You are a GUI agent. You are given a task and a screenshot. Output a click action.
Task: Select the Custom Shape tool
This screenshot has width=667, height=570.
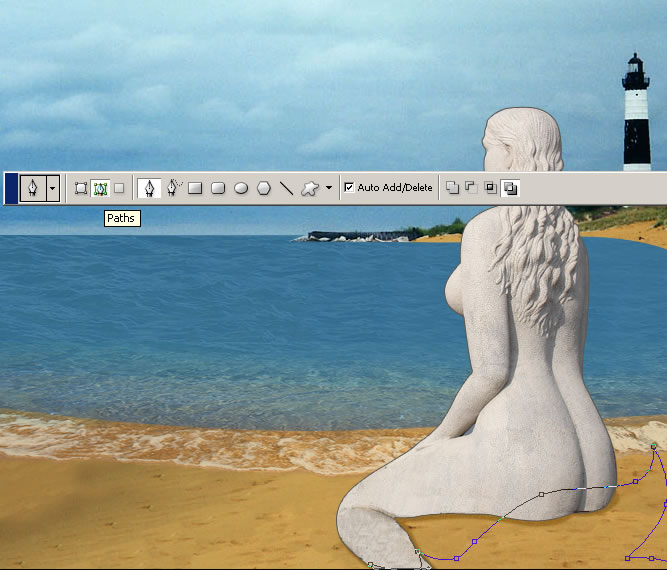(x=310, y=188)
